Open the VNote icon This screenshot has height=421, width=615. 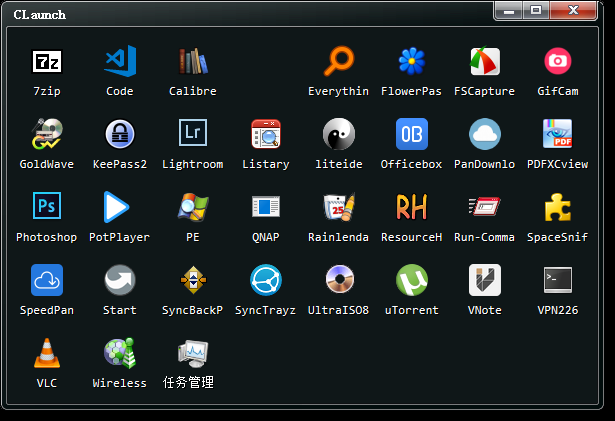point(485,280)
